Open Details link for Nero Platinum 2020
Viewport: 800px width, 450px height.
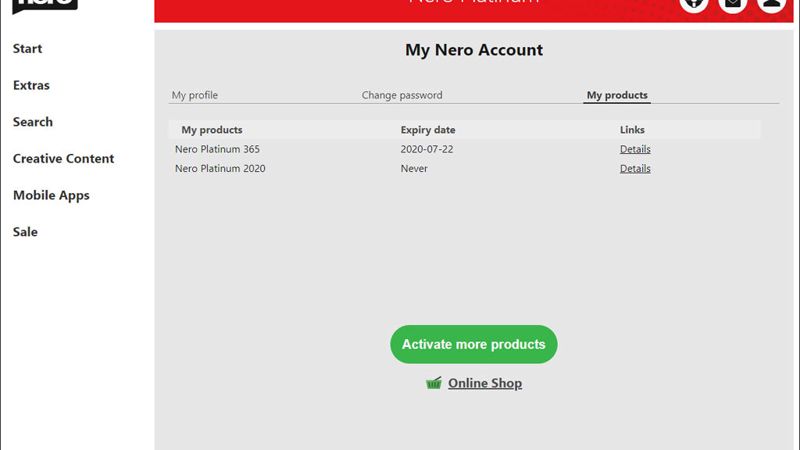pos(635,168)
